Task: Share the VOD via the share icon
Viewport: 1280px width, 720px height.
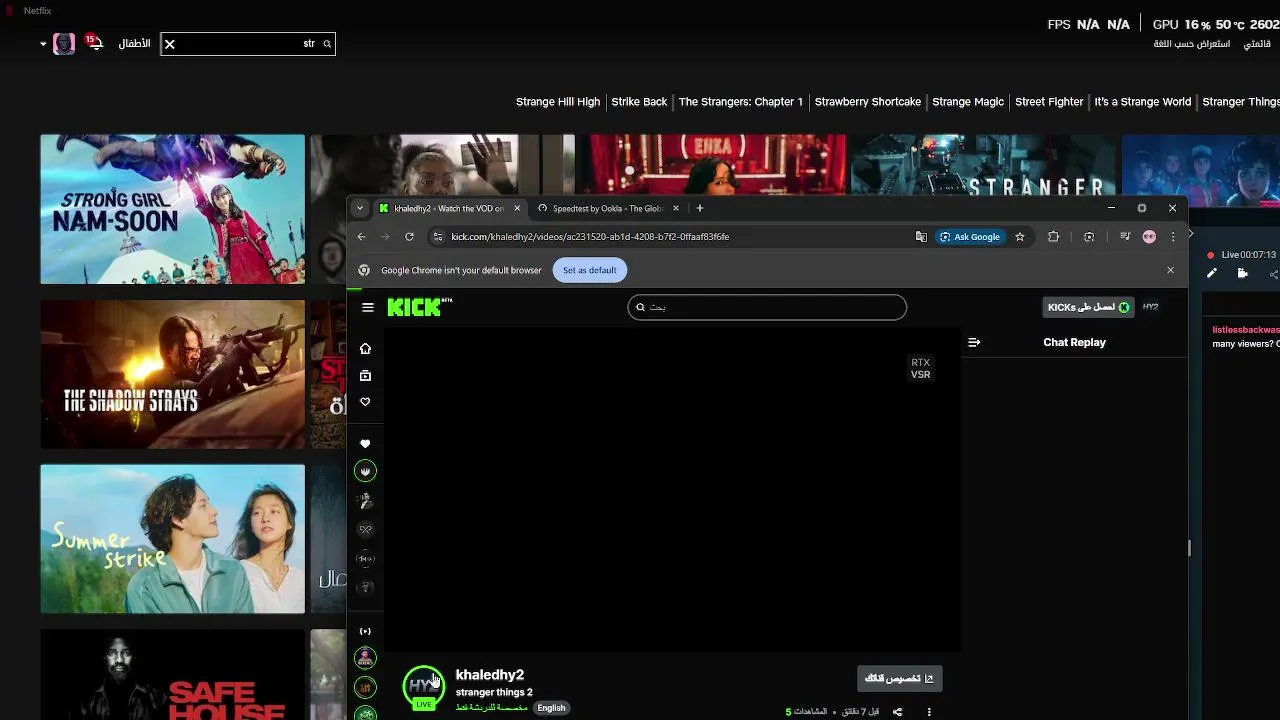Action: tap(897, 712)
